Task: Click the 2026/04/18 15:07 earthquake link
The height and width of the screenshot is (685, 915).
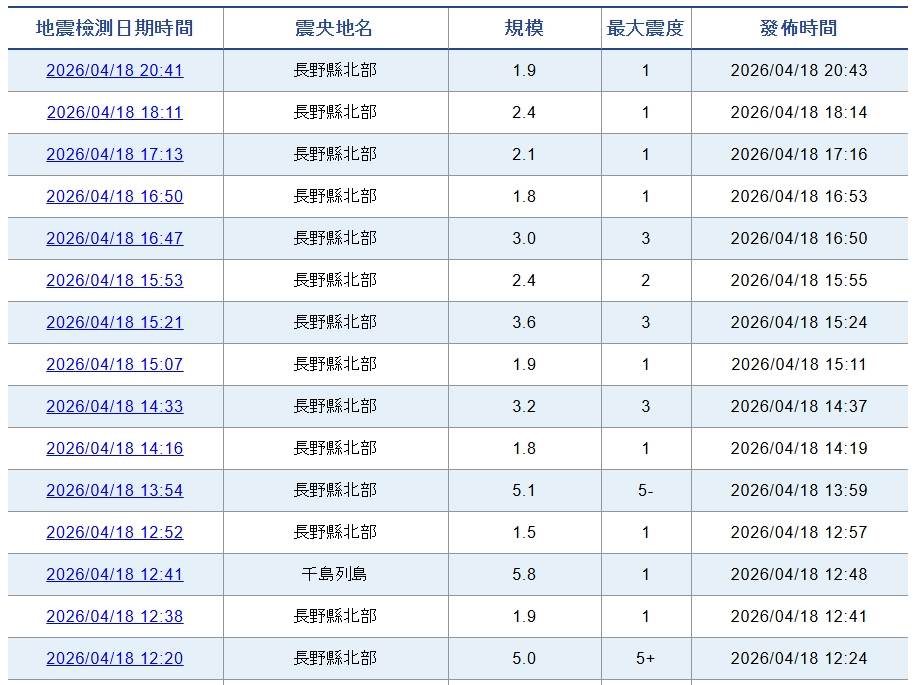Action: coord(115,364)
